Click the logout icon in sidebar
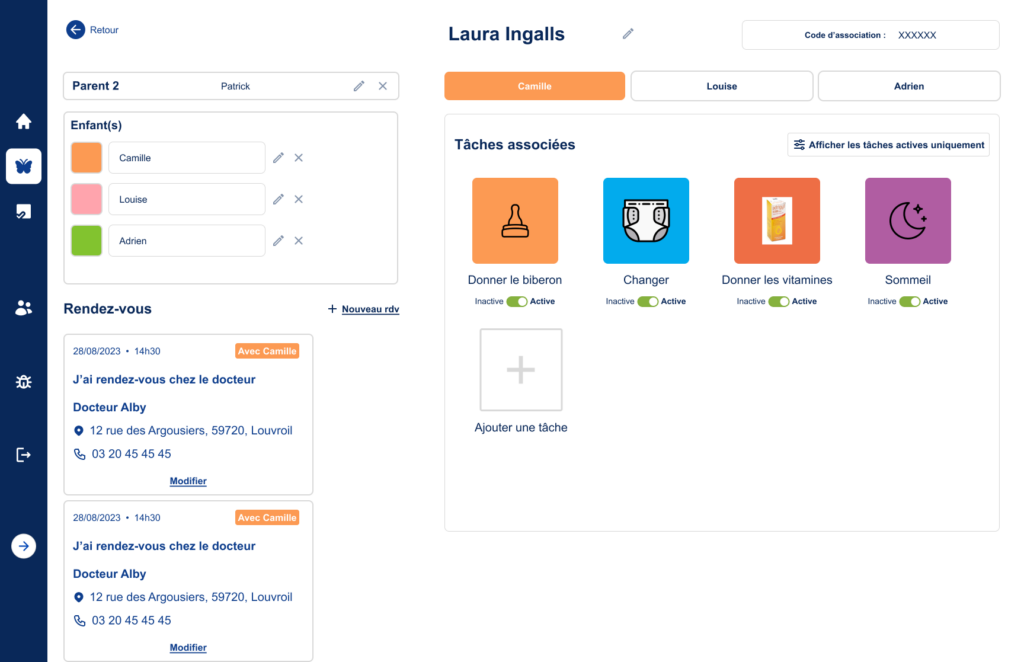This screenshot has width=1024, height=662. click(x=24, y=455)
